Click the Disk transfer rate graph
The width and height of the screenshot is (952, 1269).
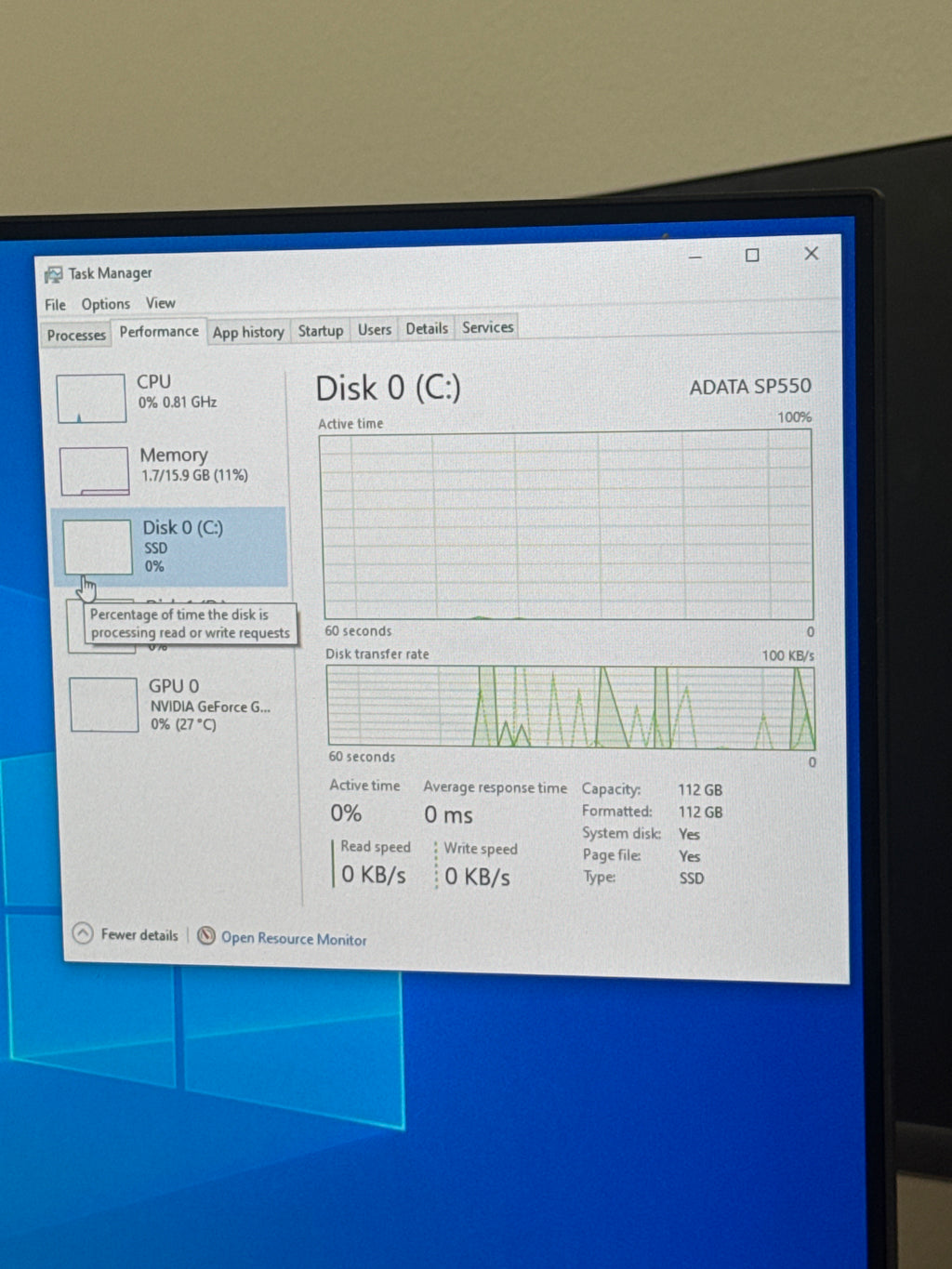point(571,707)
